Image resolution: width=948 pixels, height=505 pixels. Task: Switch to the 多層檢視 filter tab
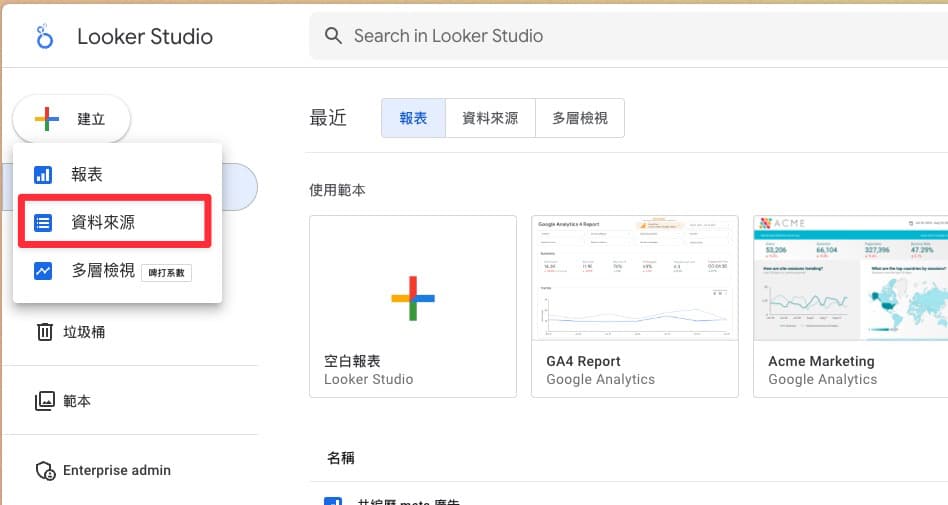tap(579, 118)
